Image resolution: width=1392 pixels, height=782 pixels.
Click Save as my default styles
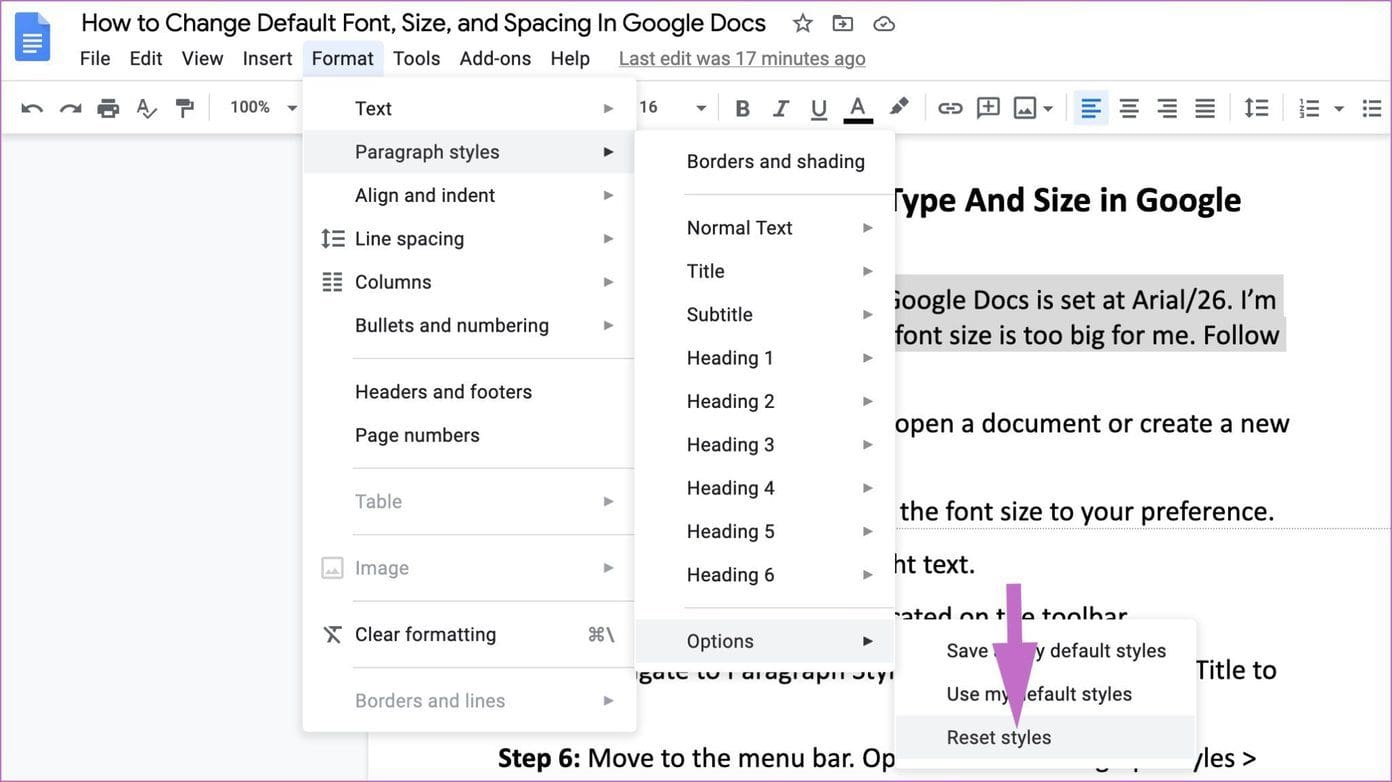click(x=1056, y=650)
